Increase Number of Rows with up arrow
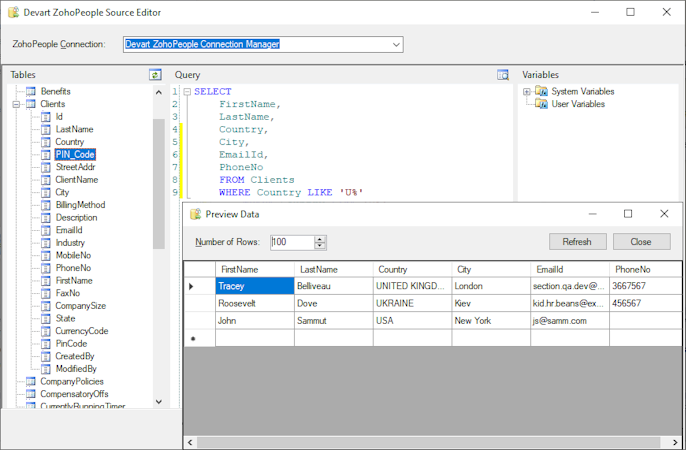Viewport: 686px width, 450px height. (x=320, y=239)
